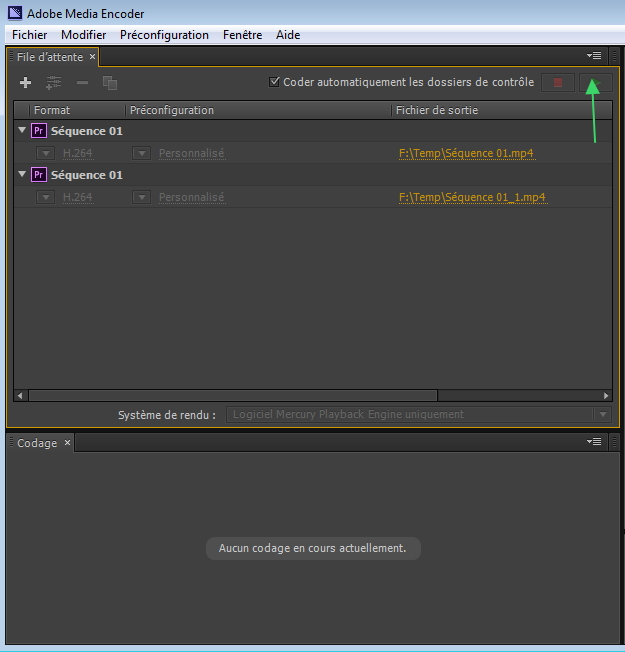
Task: Click the Adobe Media Encoder title bar icon
Action: (15, 13)
